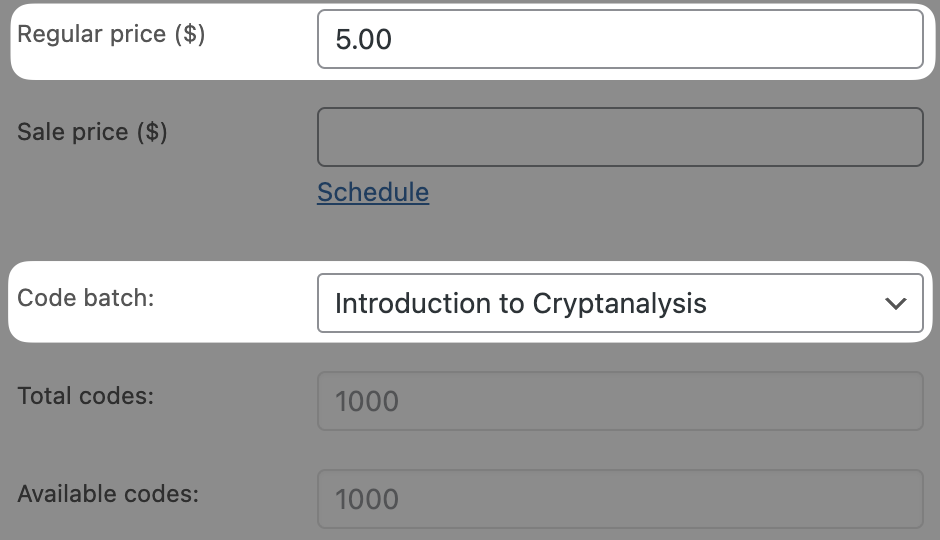Screen dimensions: 940x540
Task: Open the Schedule sale link
Action: pos(373,192)
